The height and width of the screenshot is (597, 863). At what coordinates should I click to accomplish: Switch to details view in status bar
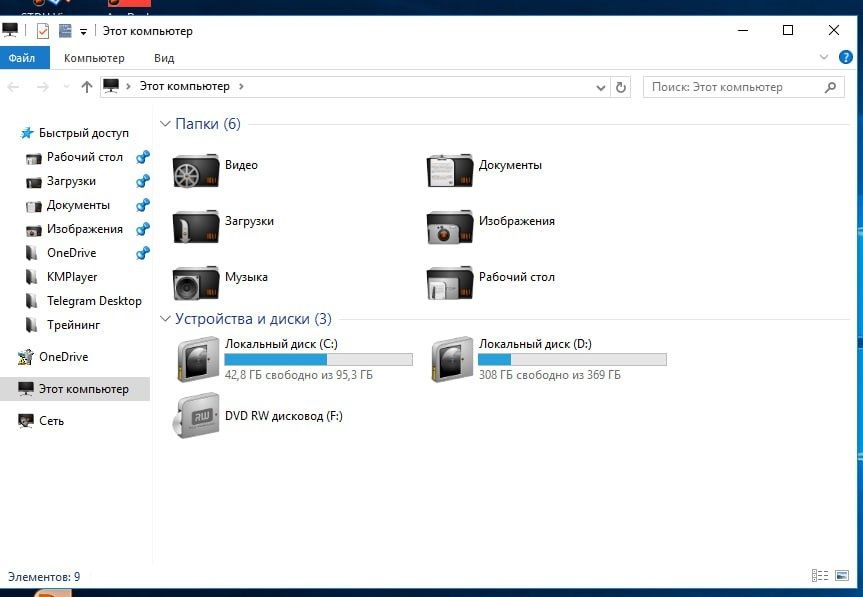[x=820, y=576]
